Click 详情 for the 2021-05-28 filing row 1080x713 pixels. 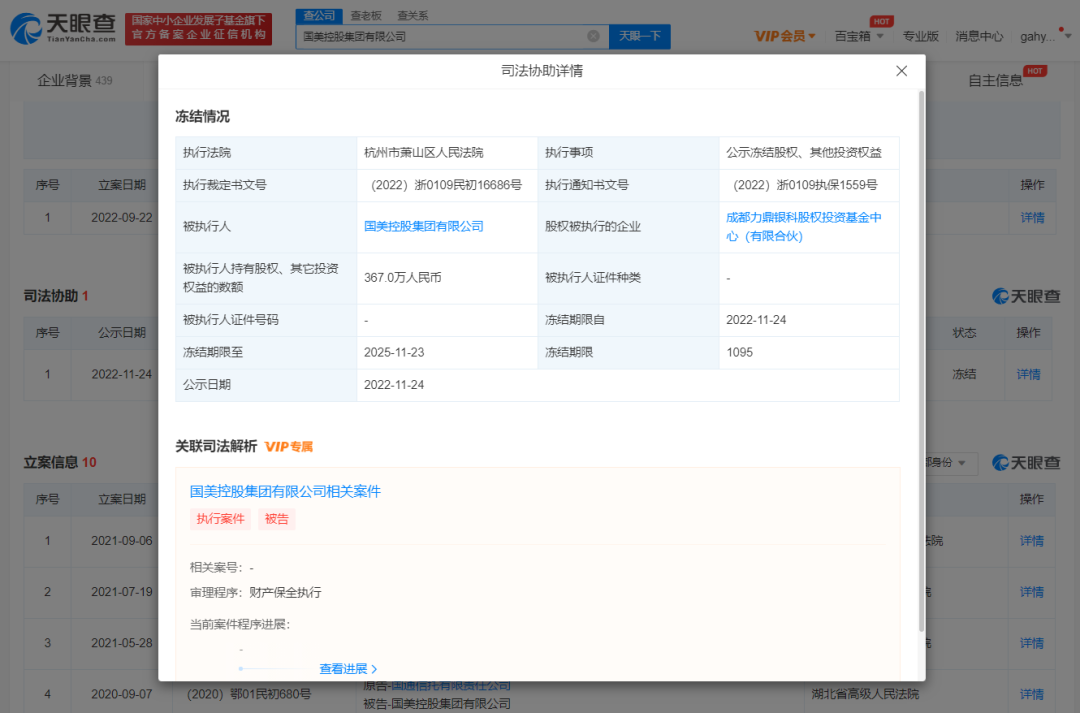coord(1032,643)
